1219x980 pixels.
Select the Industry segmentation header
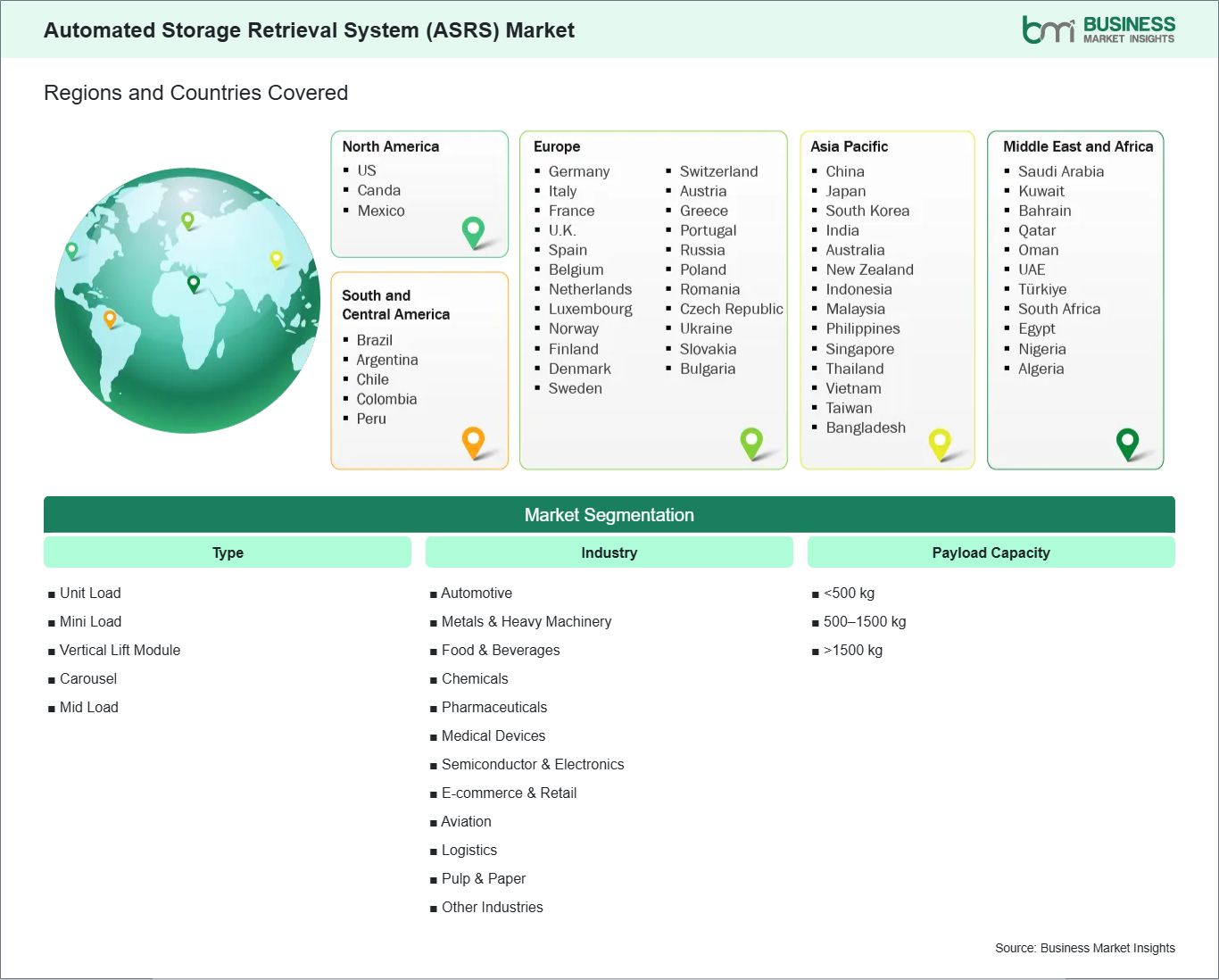[x=609, y=552]
